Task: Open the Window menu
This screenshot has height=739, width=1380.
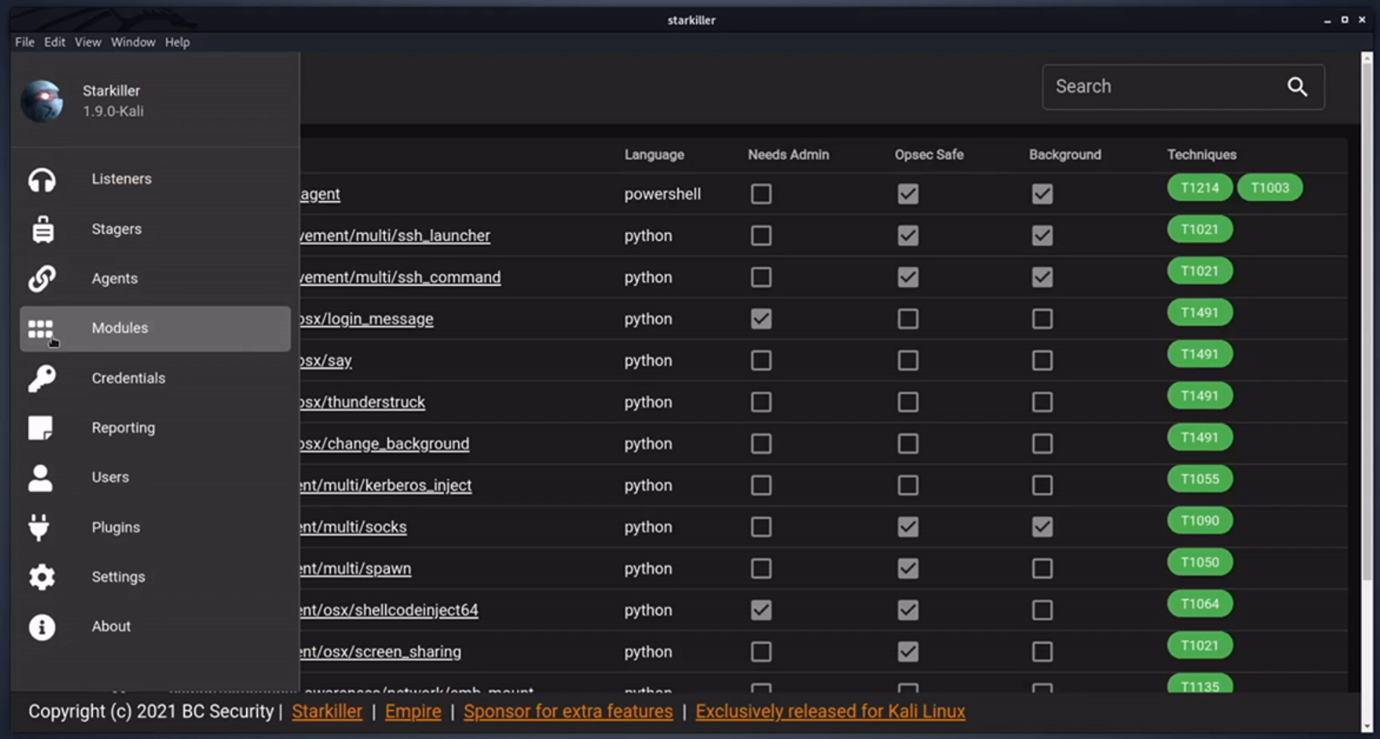Action: pos(133,42)
